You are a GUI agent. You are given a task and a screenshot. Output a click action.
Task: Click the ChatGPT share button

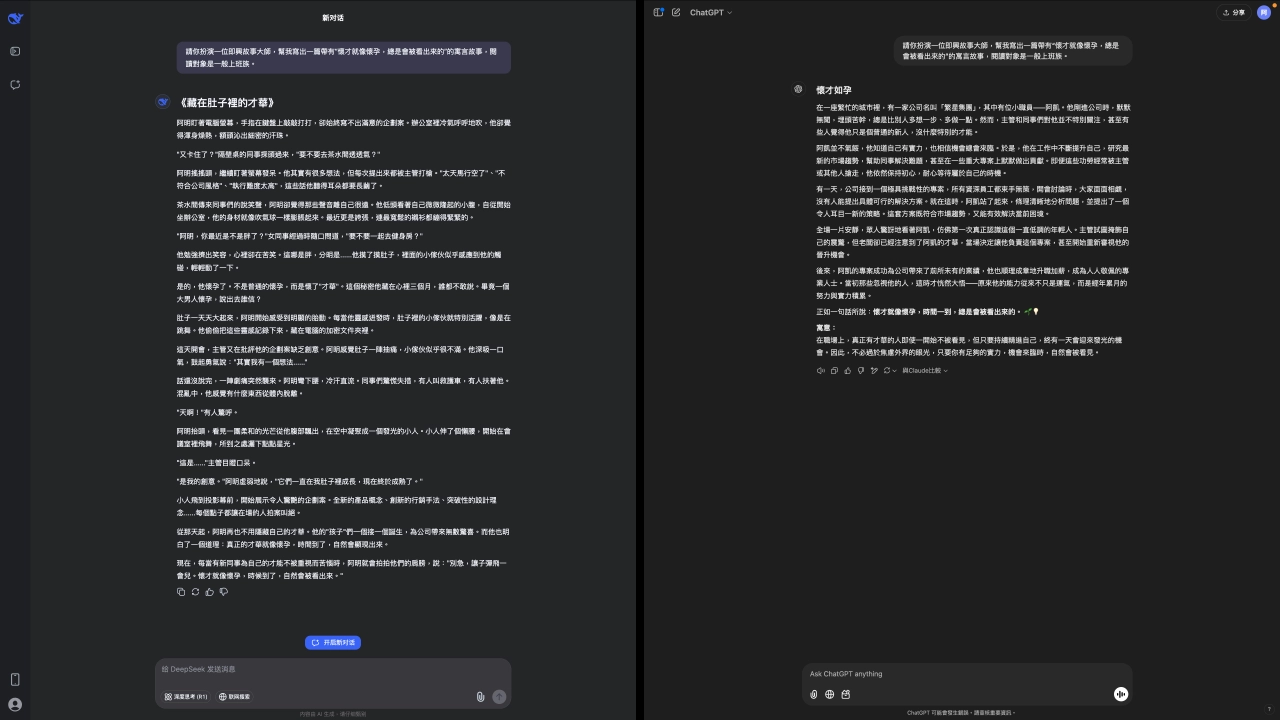pyautogui.click(x=1233, y=12)
